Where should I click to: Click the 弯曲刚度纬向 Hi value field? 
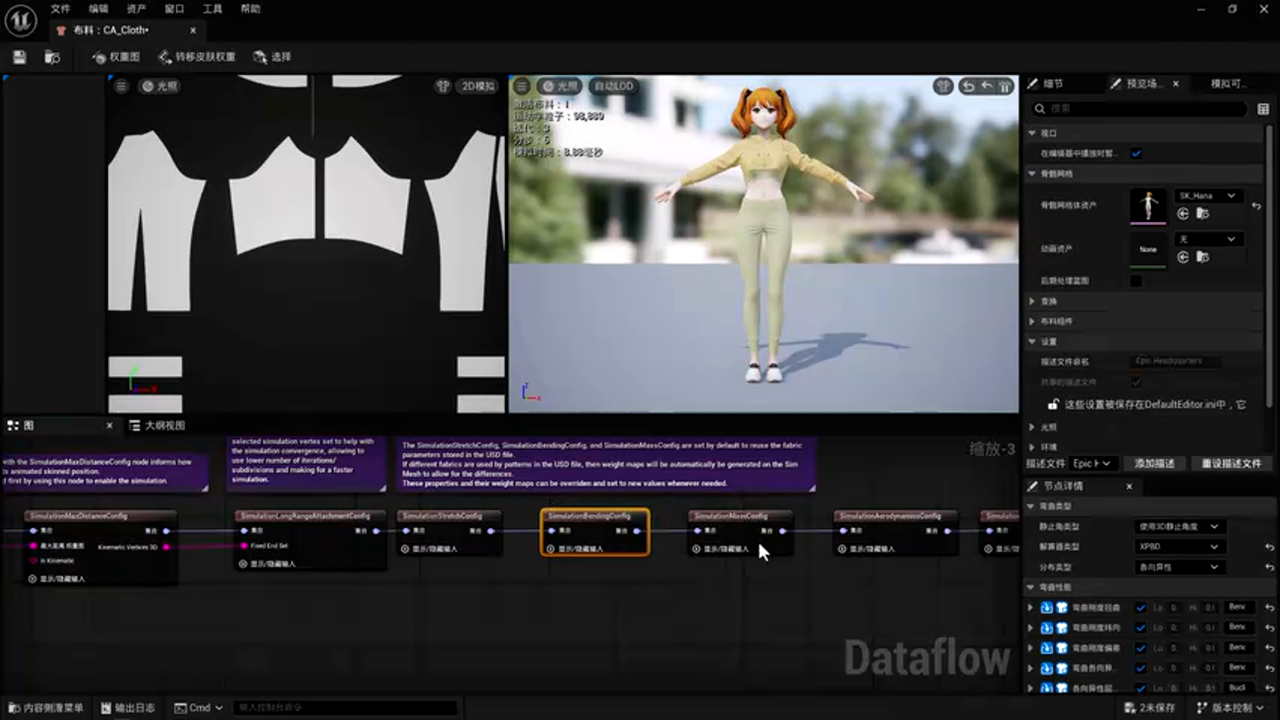1209,627
